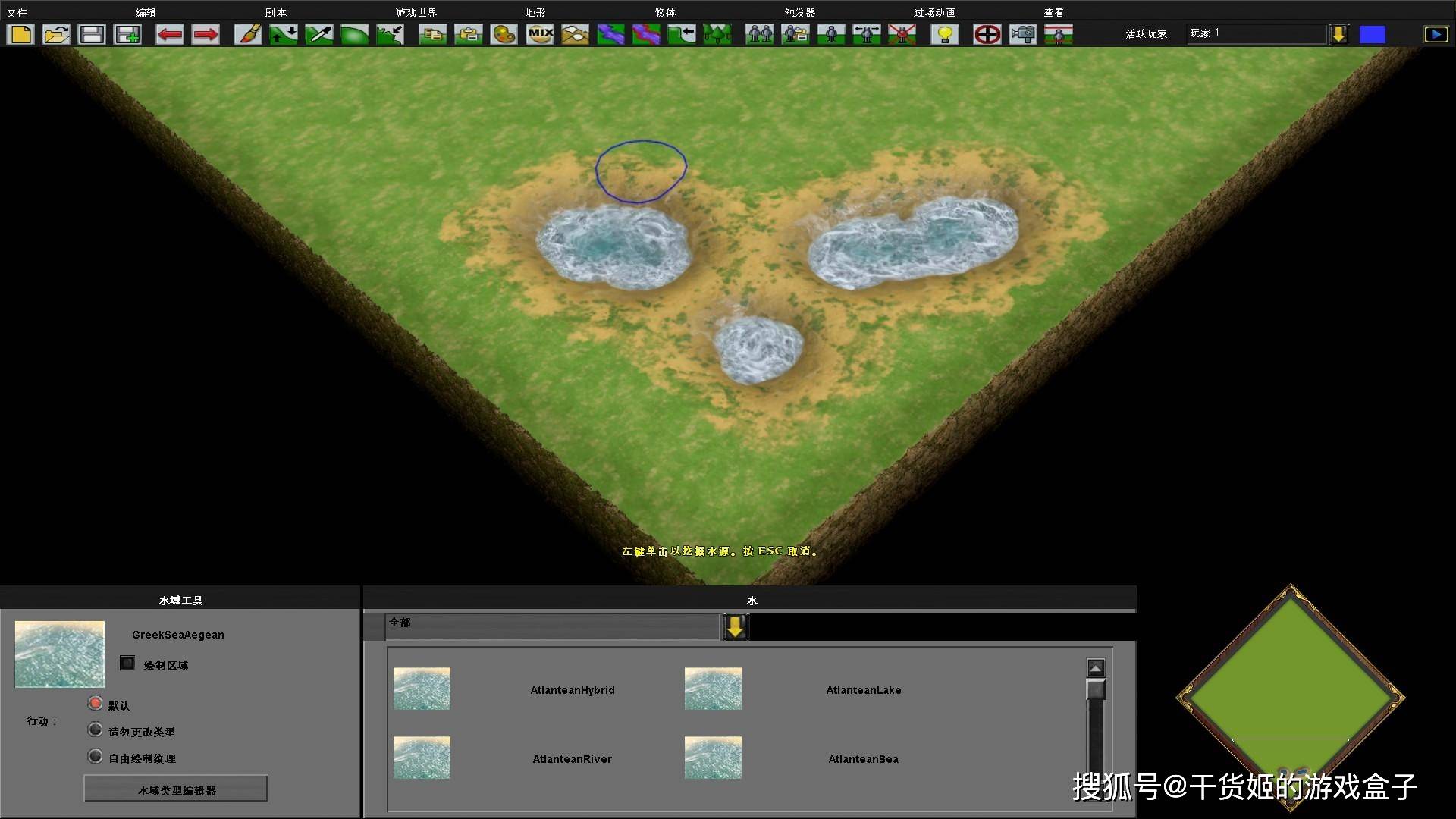Open the 全部 water filter dropdown arrow

point(735,627)
